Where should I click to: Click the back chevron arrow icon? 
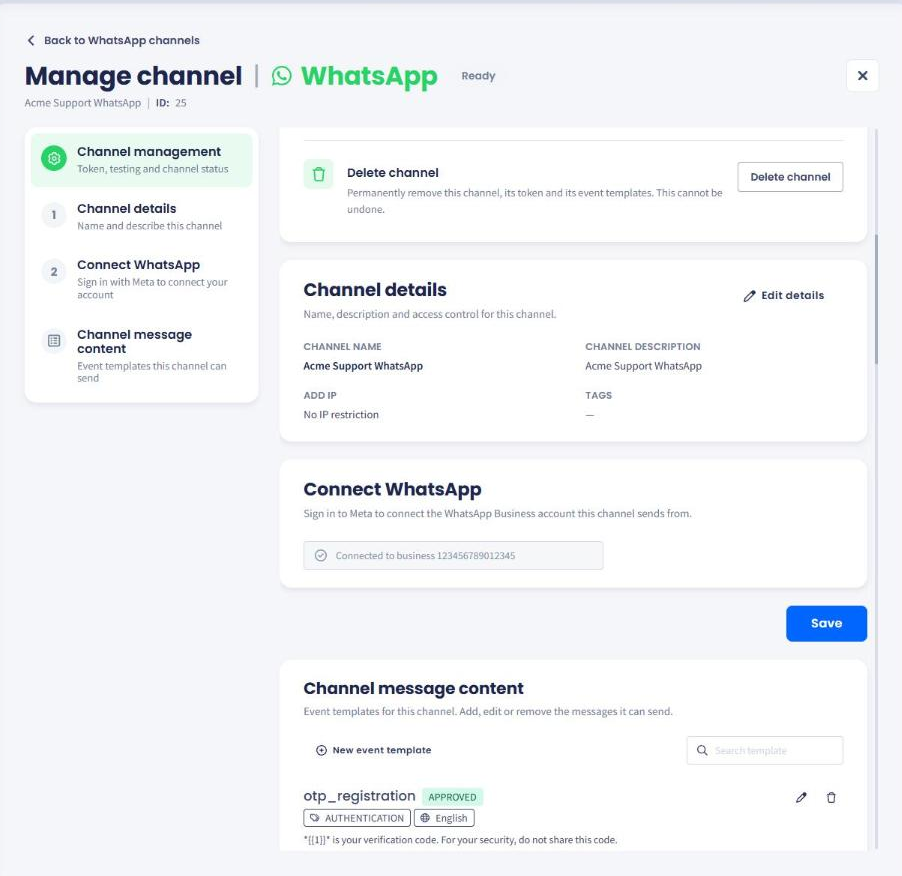tap(31, 40)
